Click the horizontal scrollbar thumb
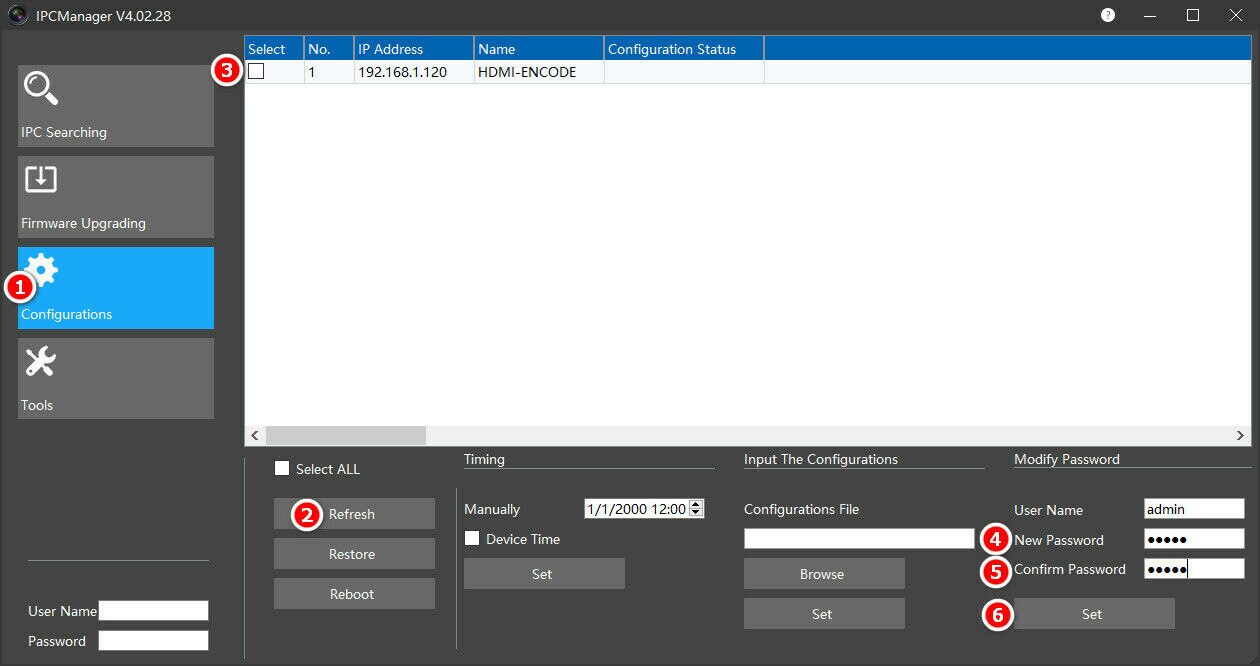Viewport: 1260px width, 666px height. (x=345, y=435)
